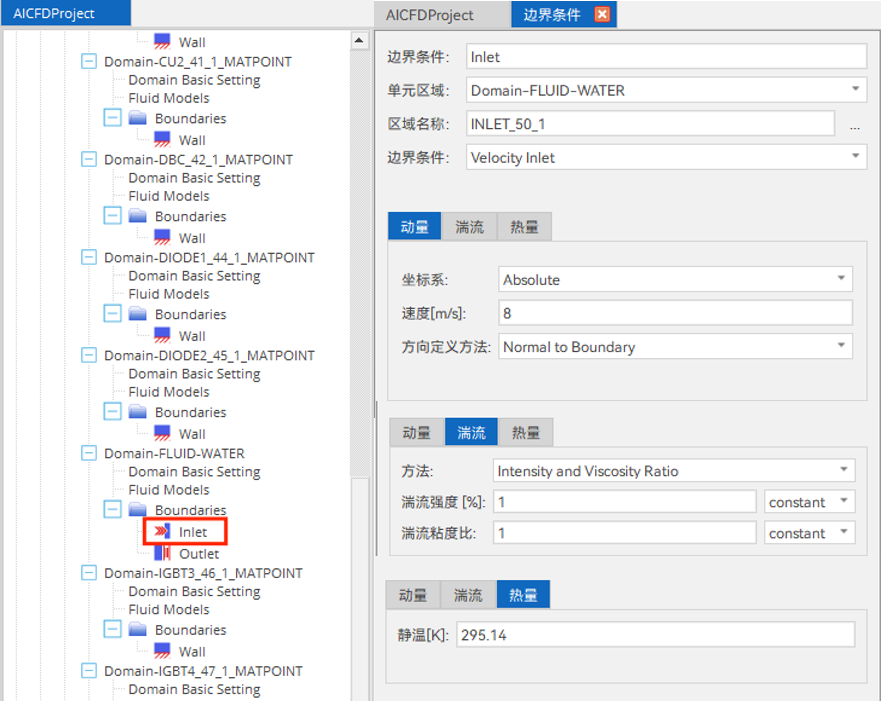The height and width of the screenshot is (701, 881).
Task: Collapse Domain-DBC_42_1_MATPOINT node
Action: [89, 159]
